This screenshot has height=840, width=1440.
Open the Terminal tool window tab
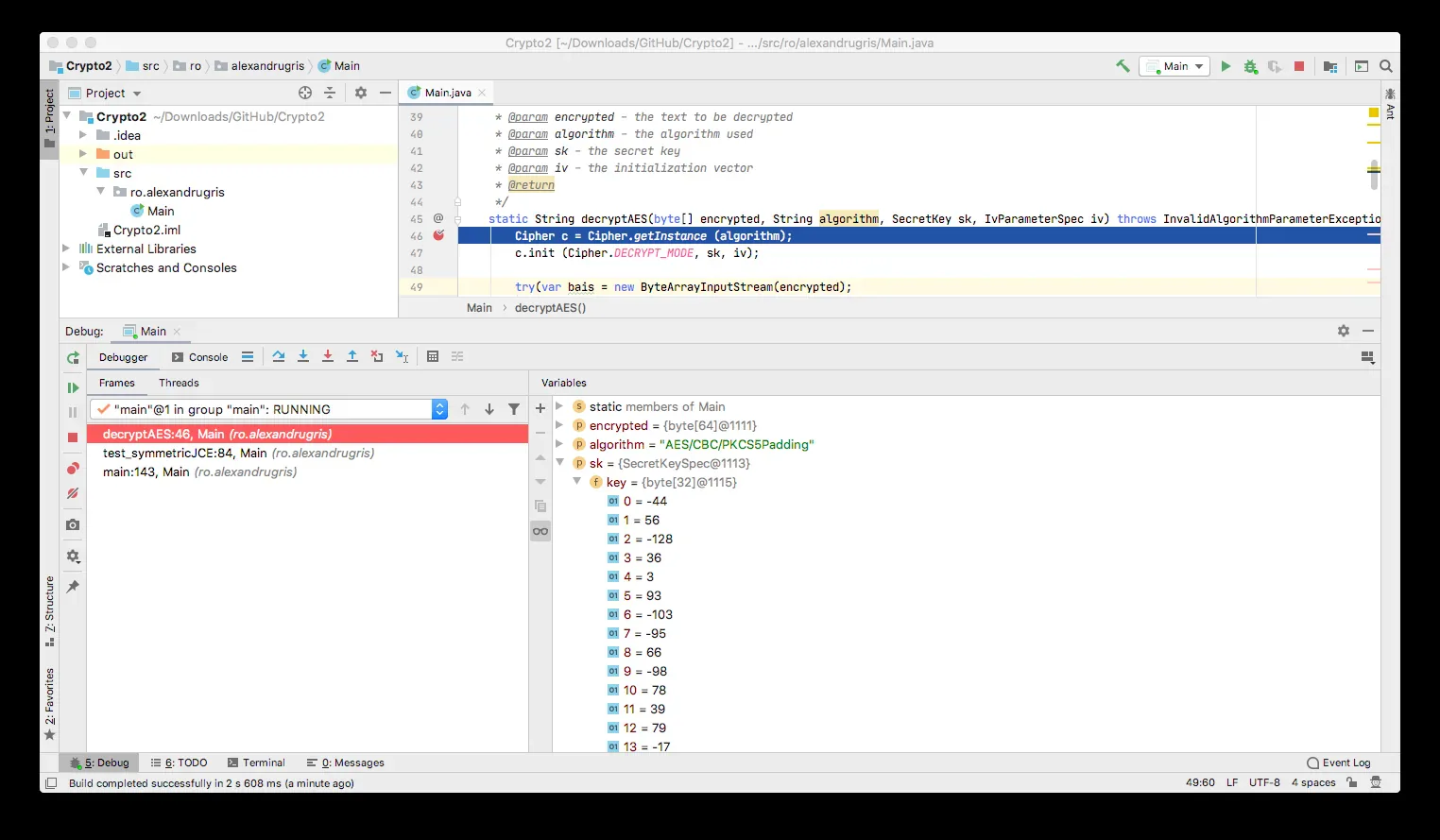[x=256, y=763]
